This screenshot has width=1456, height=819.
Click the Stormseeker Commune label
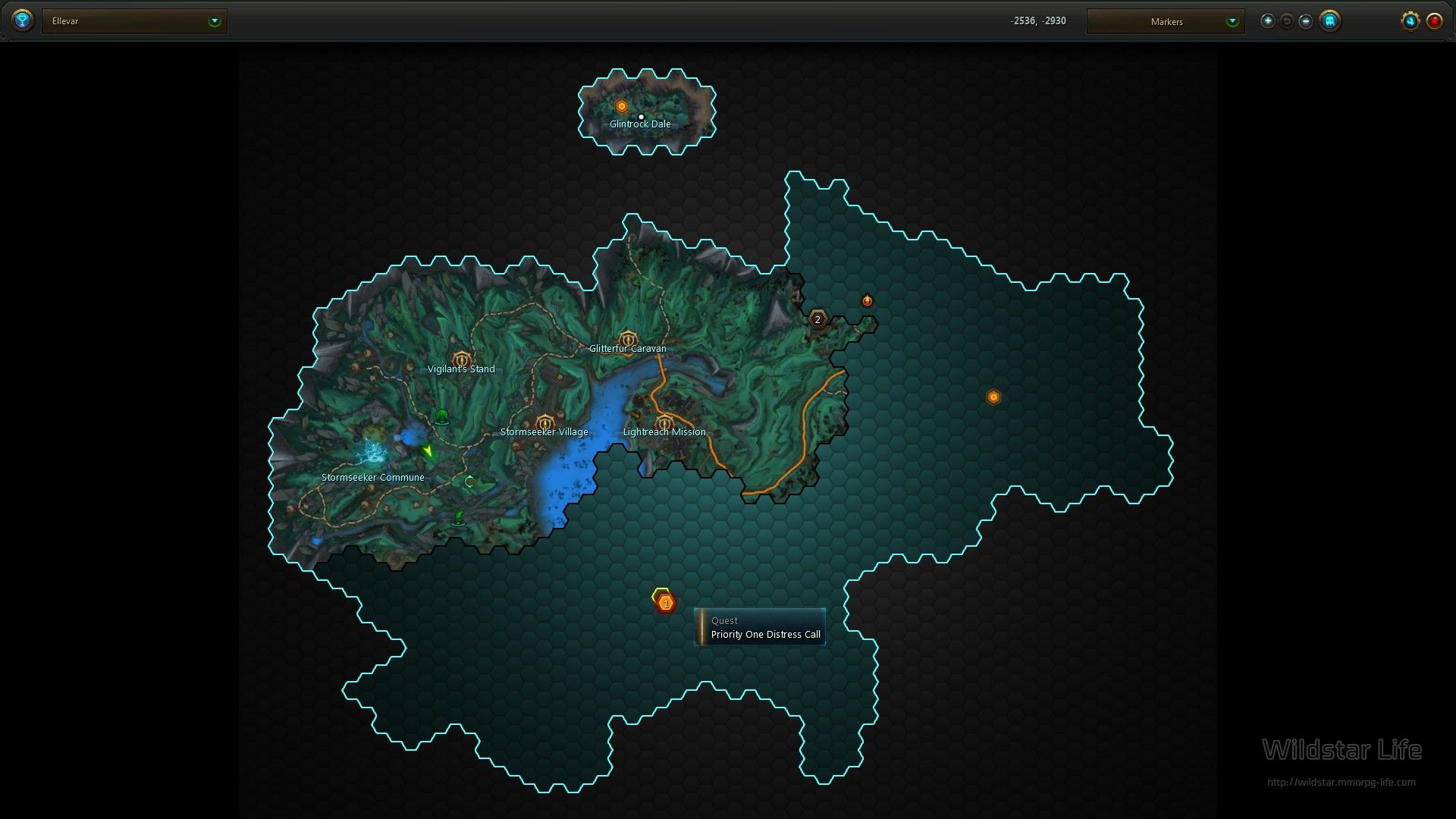(372, 478)
